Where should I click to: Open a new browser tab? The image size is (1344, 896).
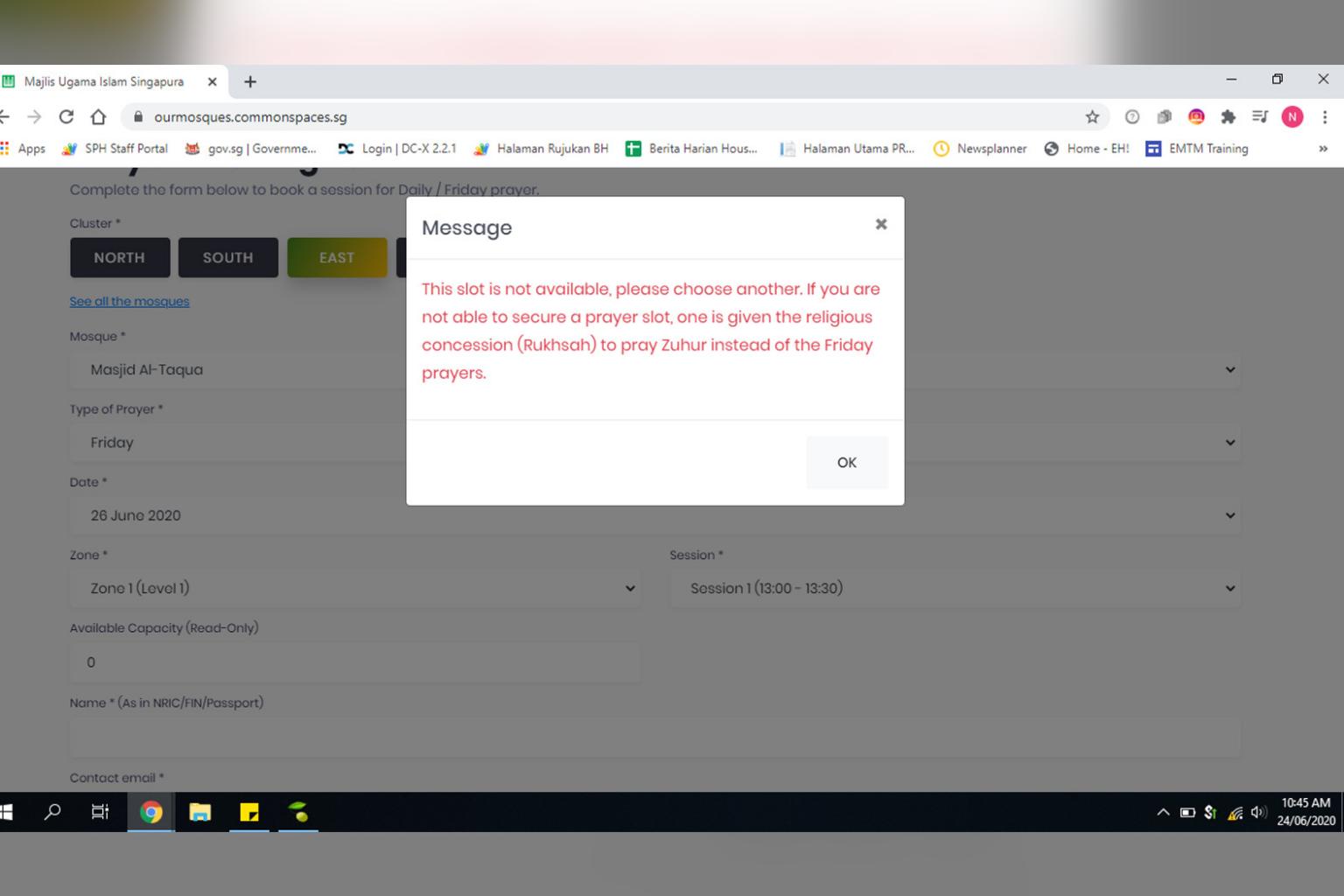pyautogui.click(x=250, y=81)
